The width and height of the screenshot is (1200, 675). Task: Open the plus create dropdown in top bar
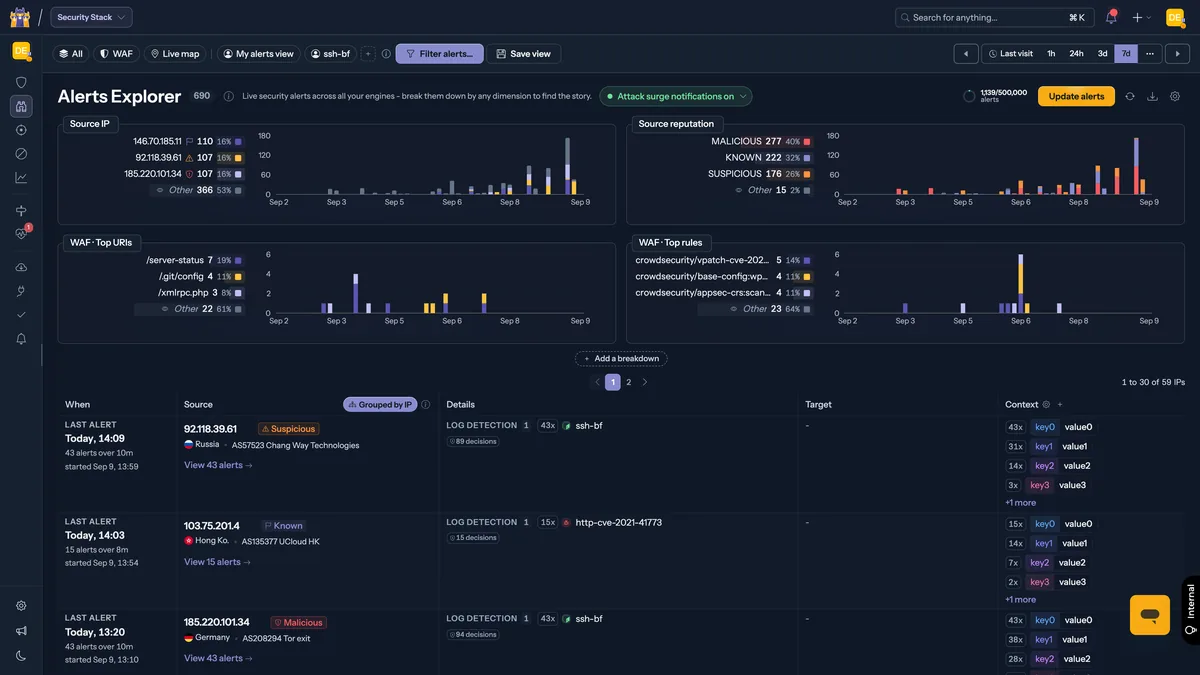[x=1142, y=17]
